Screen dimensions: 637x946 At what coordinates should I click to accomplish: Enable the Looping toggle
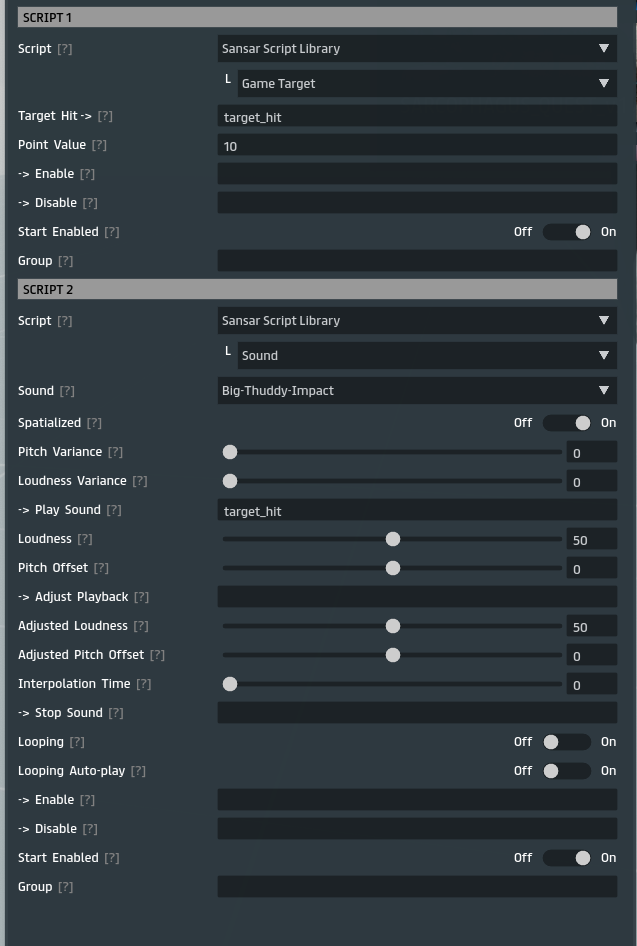click(x=567, y=742)
